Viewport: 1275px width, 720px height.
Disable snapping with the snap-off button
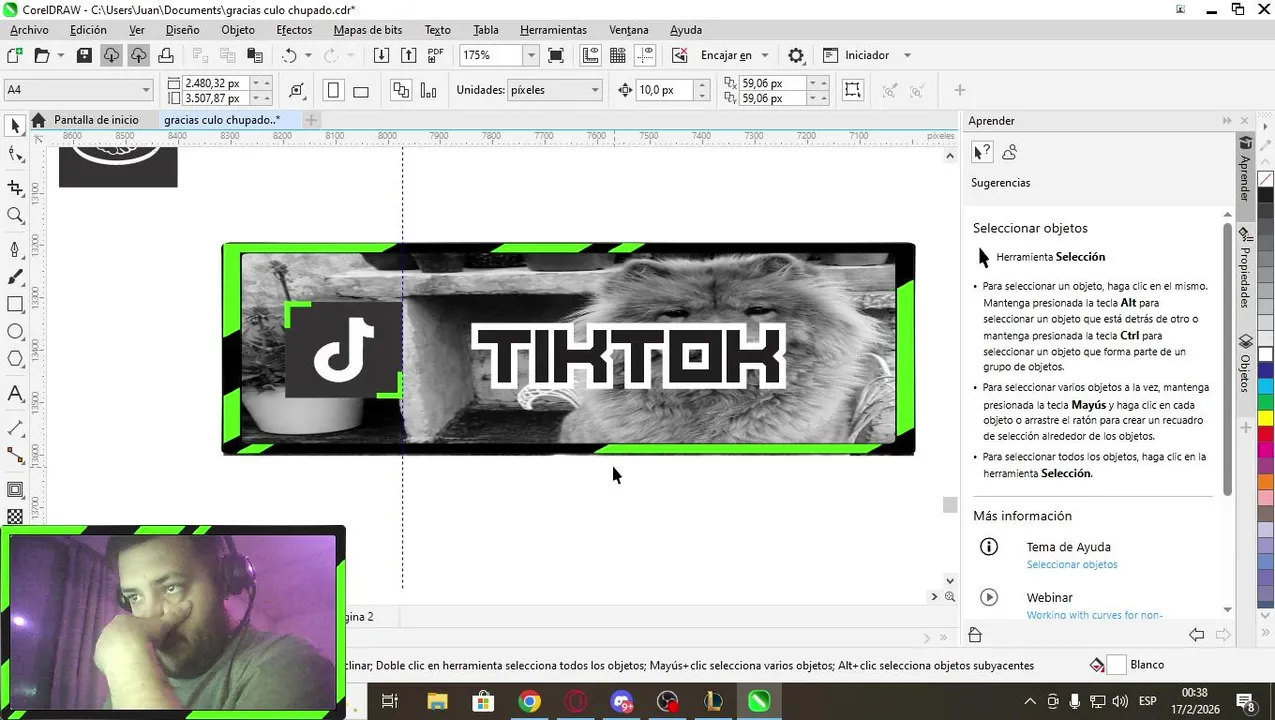[680, 56]
